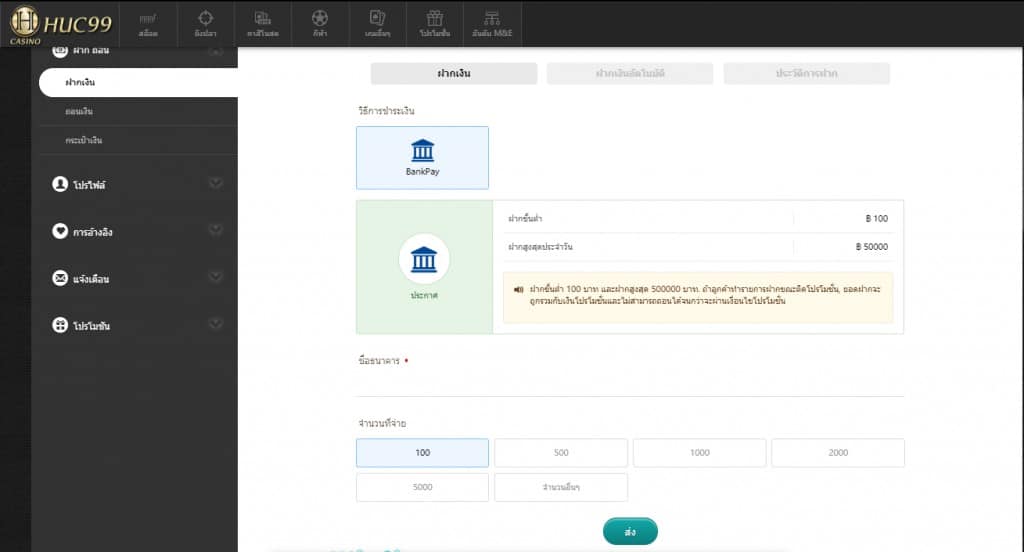Viewport: 1024px width, 552px height.
Task: Open the bank name (ชื่อธนาคาร) dropdown field
Action: click(630, 384)
